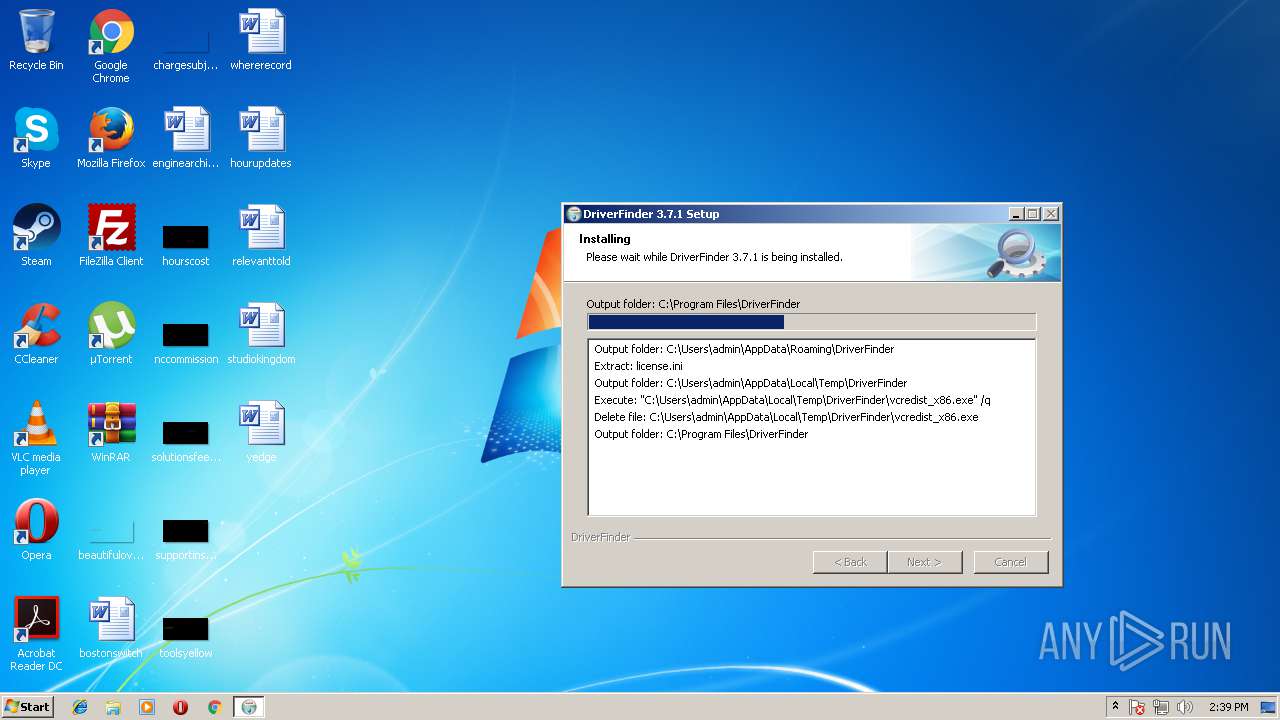This screenshot has width=1280, height=720.
Task: Close the DriverFinder Setup window
Action: pyautogui.click(x=1050, y=214)
